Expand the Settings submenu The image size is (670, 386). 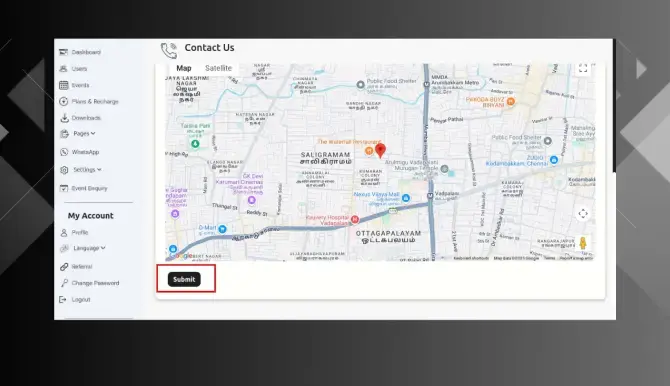point(87,170)
